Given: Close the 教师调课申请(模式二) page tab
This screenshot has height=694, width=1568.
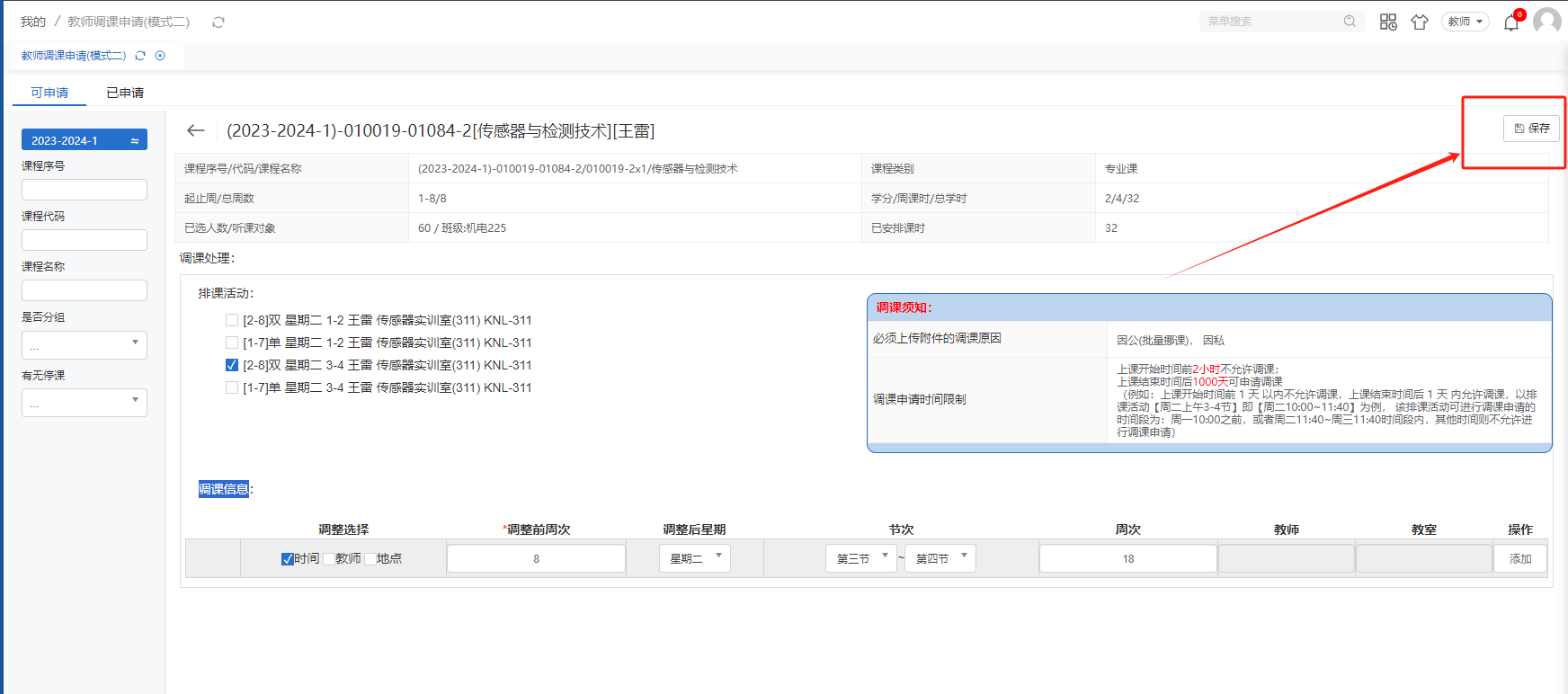Looking at the screenshot, I should pyautogui.click(x=160, y=56).
